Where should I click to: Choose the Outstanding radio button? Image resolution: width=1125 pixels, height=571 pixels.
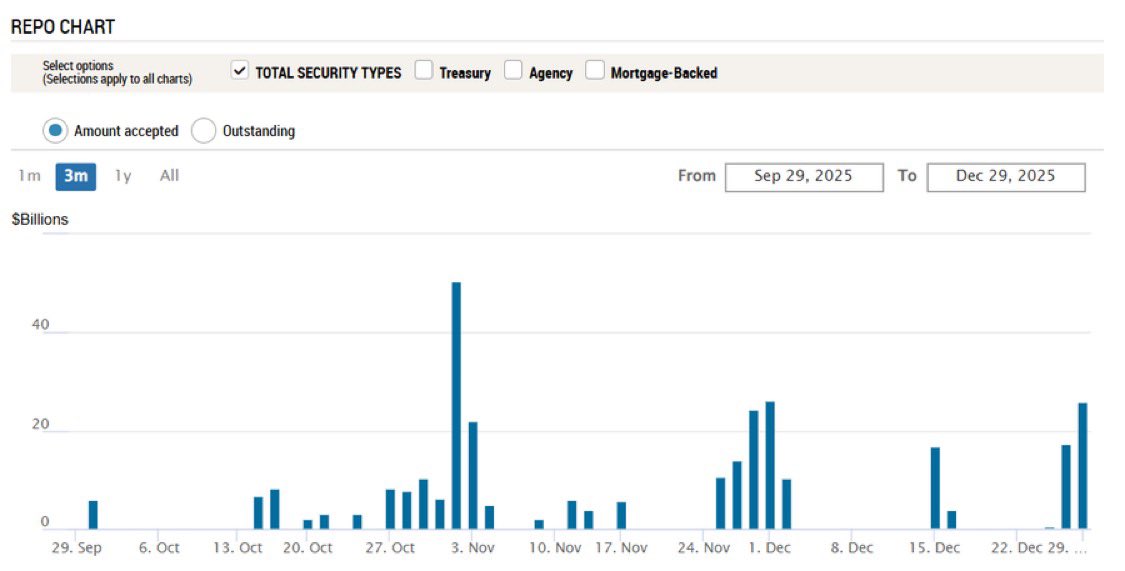[x=204, y=131]
